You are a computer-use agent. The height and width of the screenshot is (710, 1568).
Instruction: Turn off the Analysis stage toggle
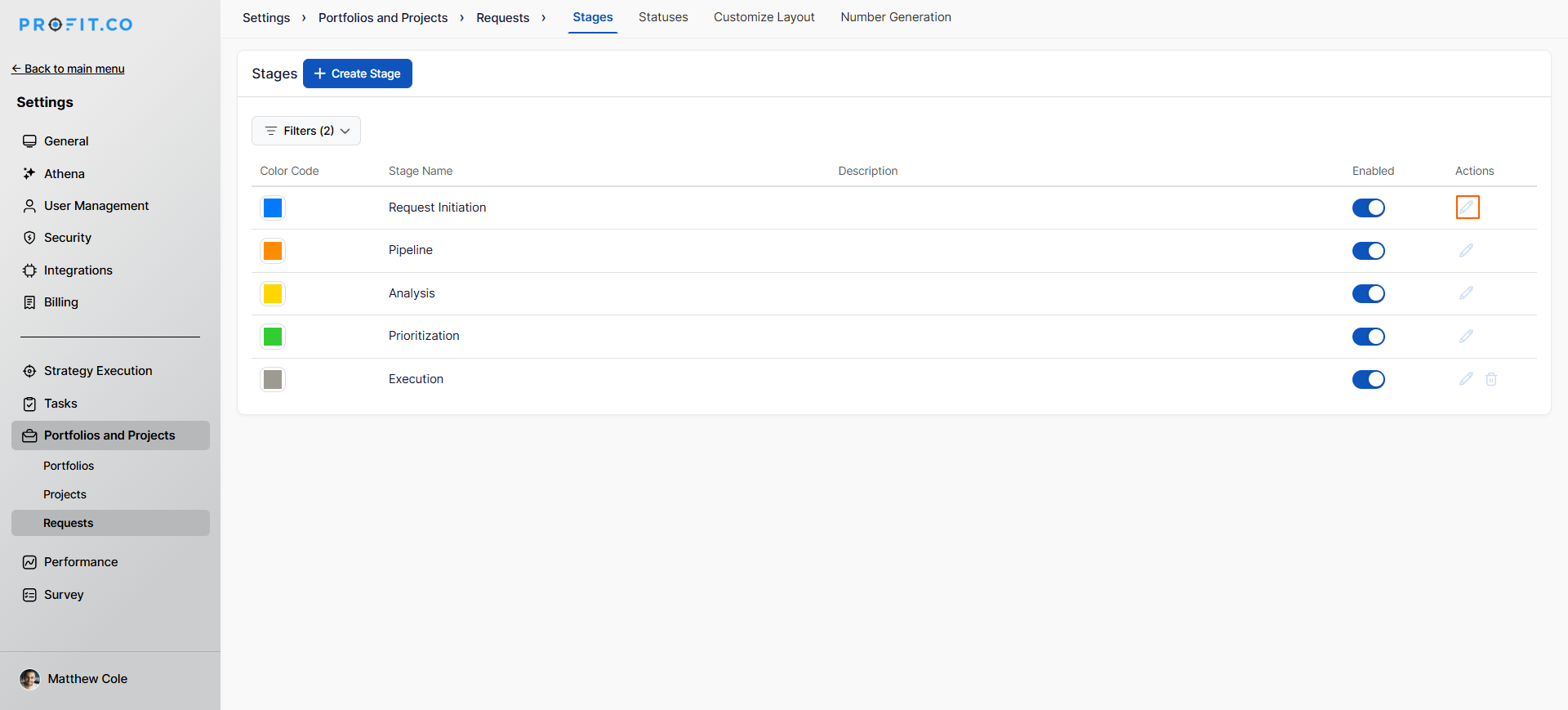point(1368,294)
